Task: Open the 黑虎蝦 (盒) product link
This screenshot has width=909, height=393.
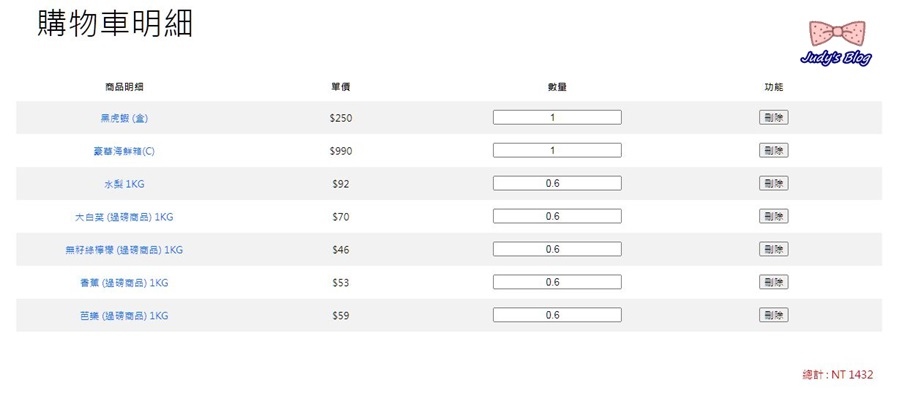Action: click(x=124, y=118)
